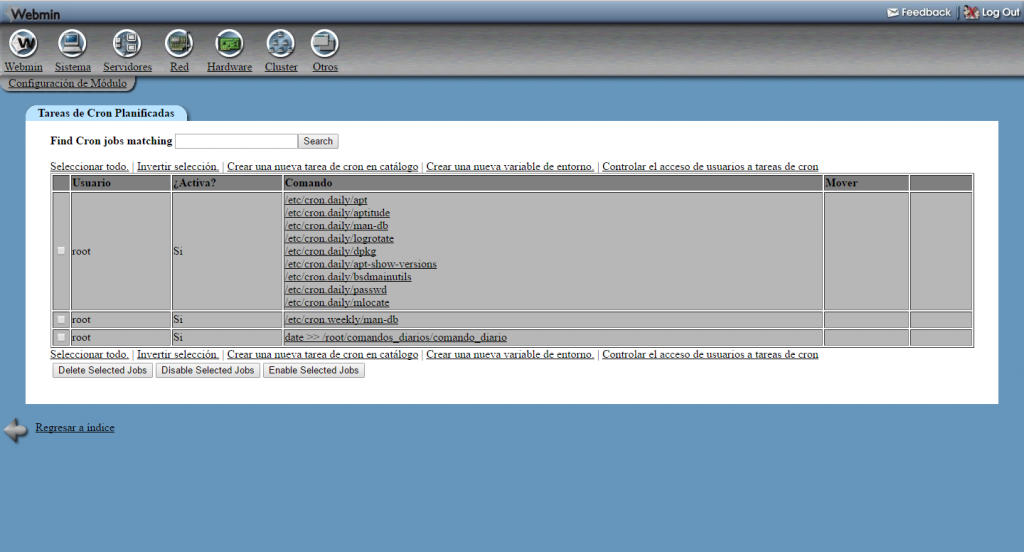This screenshot has width=1024, height=552.
Task: Open the Hardware category icon
Action: (x=229, y=44)
